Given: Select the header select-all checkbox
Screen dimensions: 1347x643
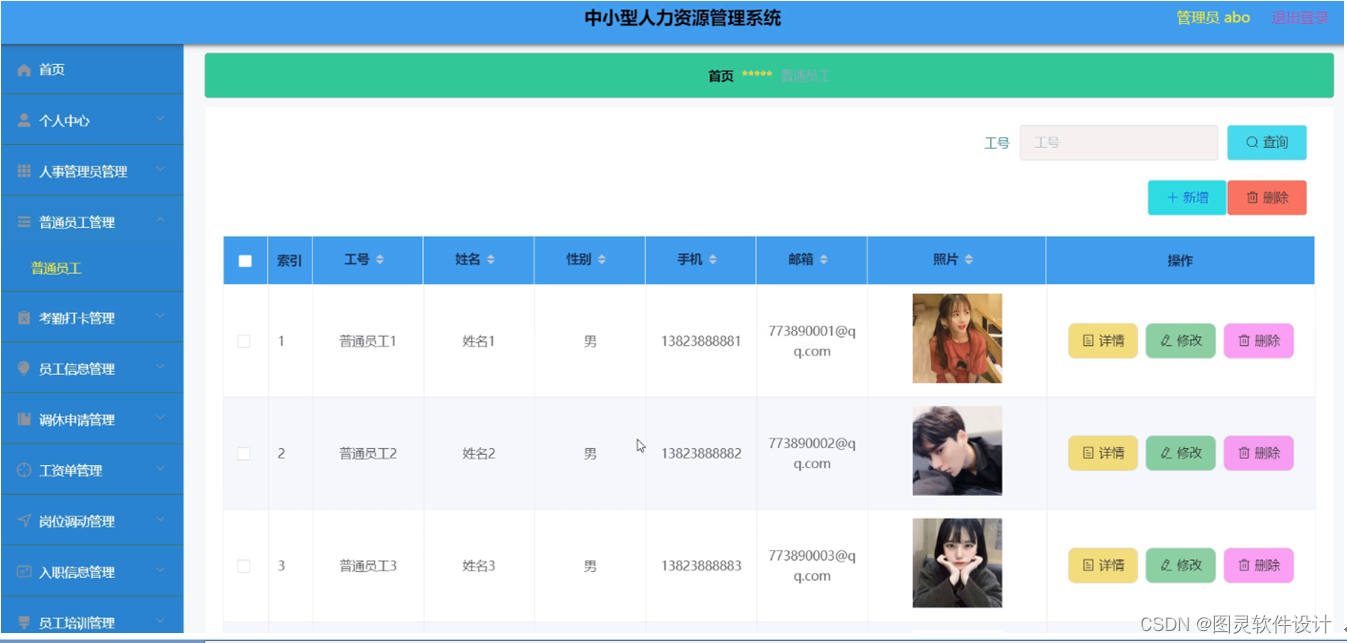Looking at the screenshot, I should coord(245,261).
